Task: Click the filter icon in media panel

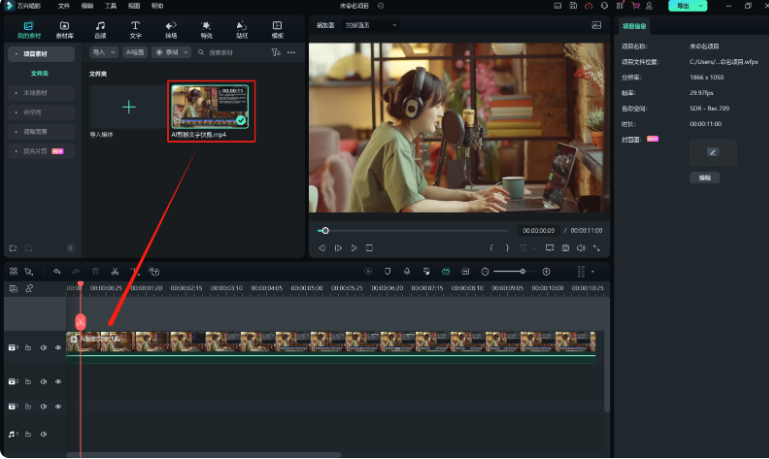Action: [x=276, y=52]
